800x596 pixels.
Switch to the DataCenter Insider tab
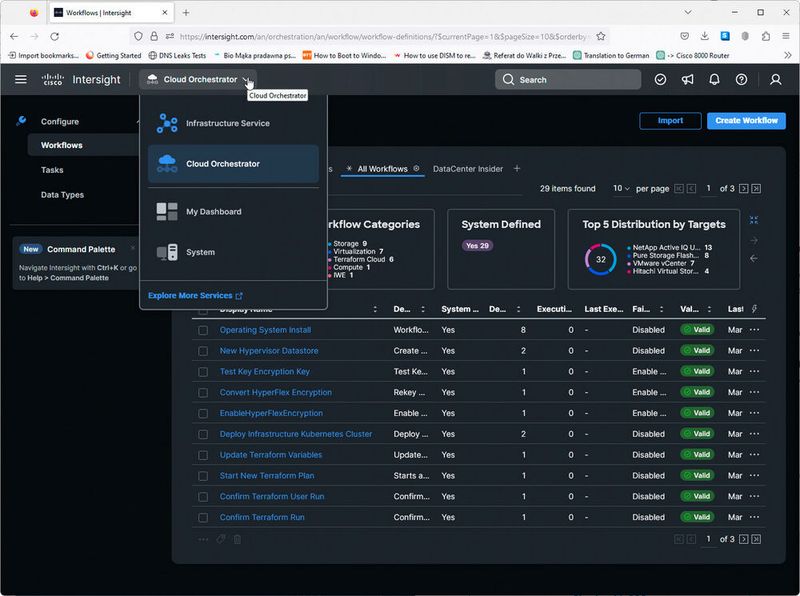tap(468, 168)
